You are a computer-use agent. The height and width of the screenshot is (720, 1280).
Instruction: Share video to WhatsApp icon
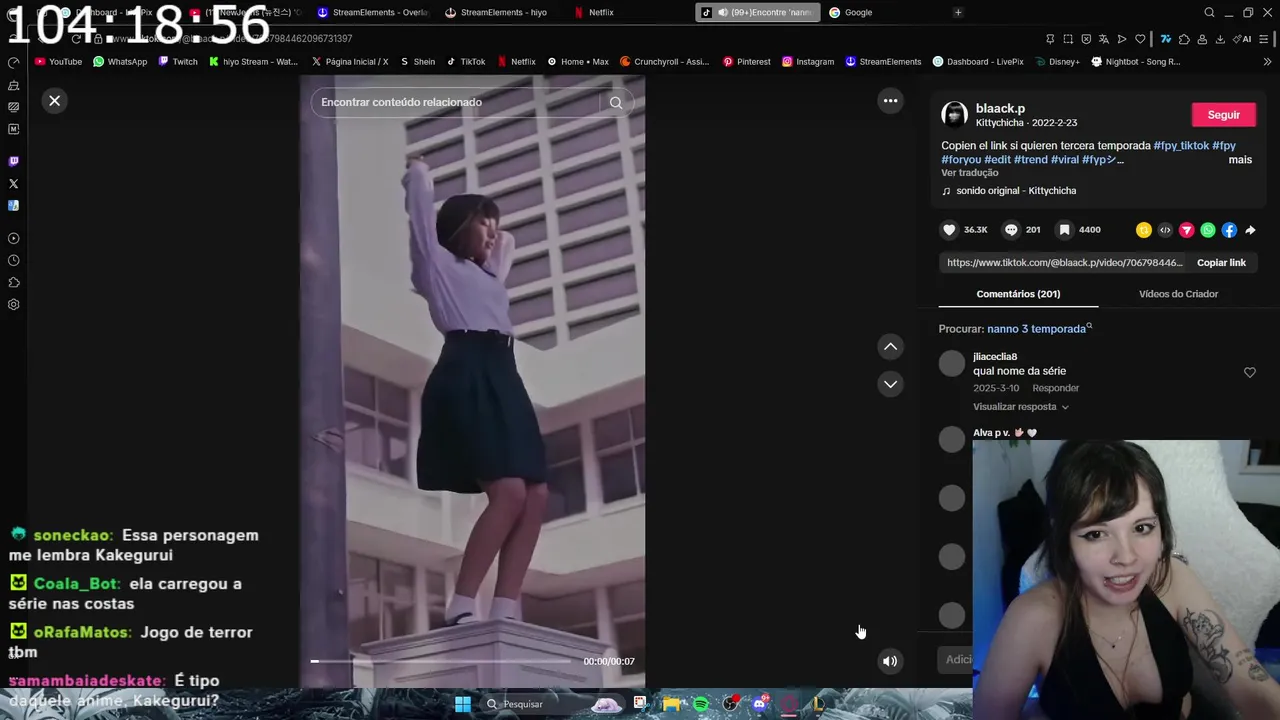click(1208, 230)
